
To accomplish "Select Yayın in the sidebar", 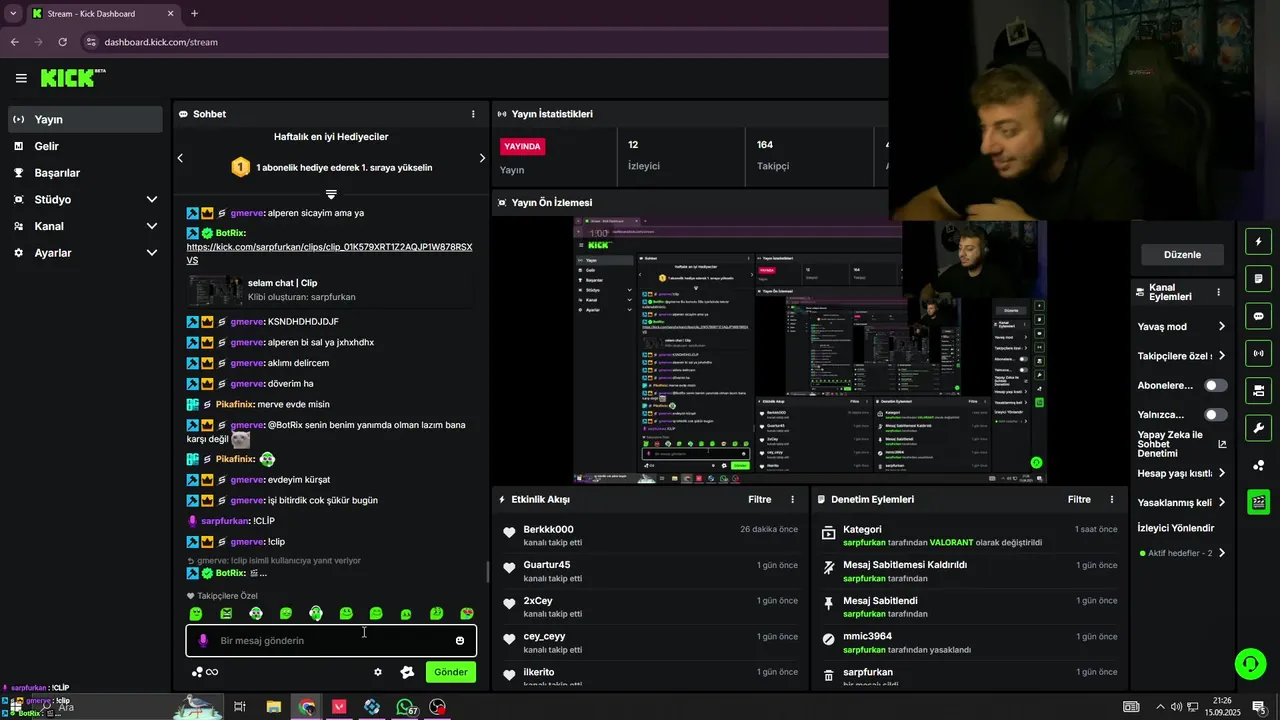I will 85,119.
